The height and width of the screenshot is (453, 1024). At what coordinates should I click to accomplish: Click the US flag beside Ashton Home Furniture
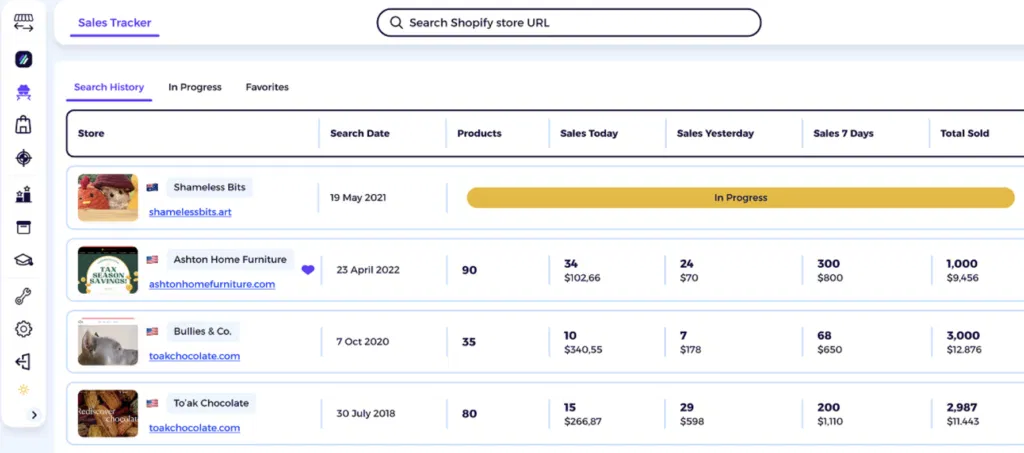tap(152, 260)
